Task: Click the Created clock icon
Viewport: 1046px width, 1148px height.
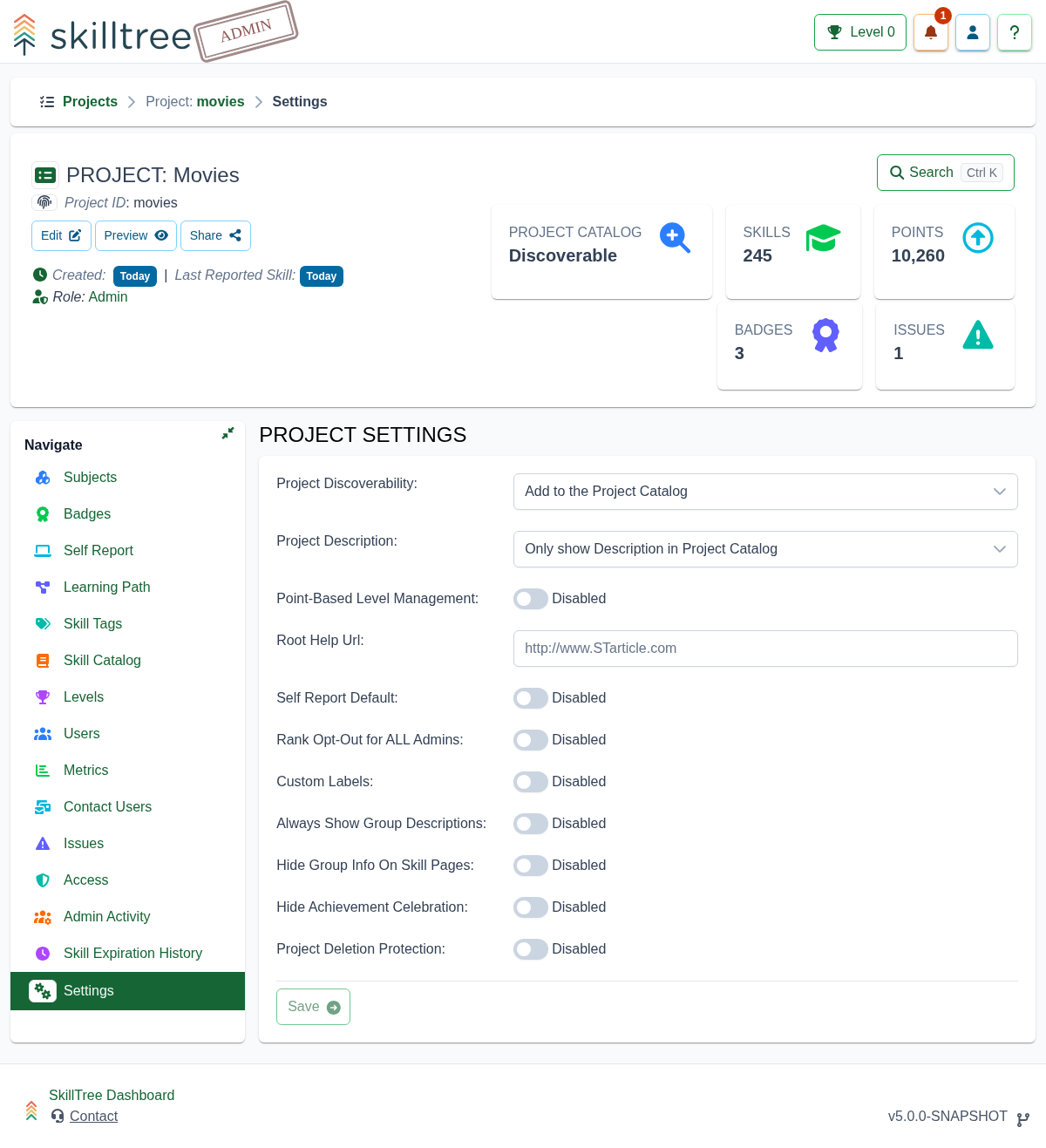Action: pyautogui.click(x=40, y=275)
